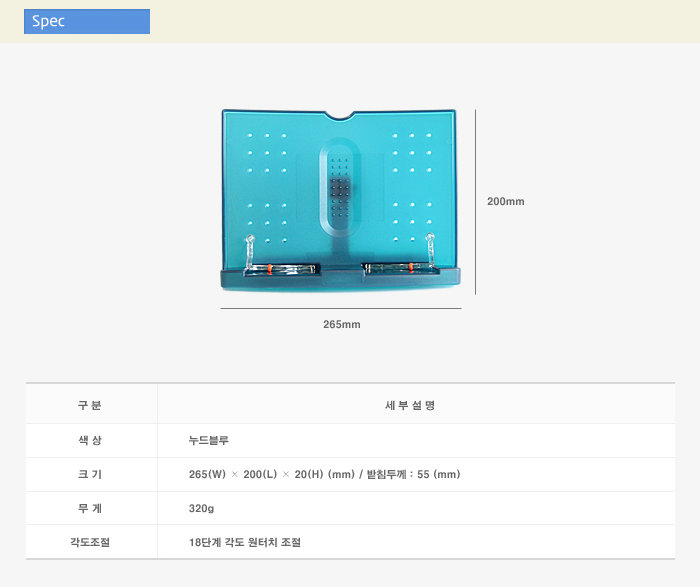700x587 pixels.
Task: Select the 색 상 row label
Action: click(90, 440)
